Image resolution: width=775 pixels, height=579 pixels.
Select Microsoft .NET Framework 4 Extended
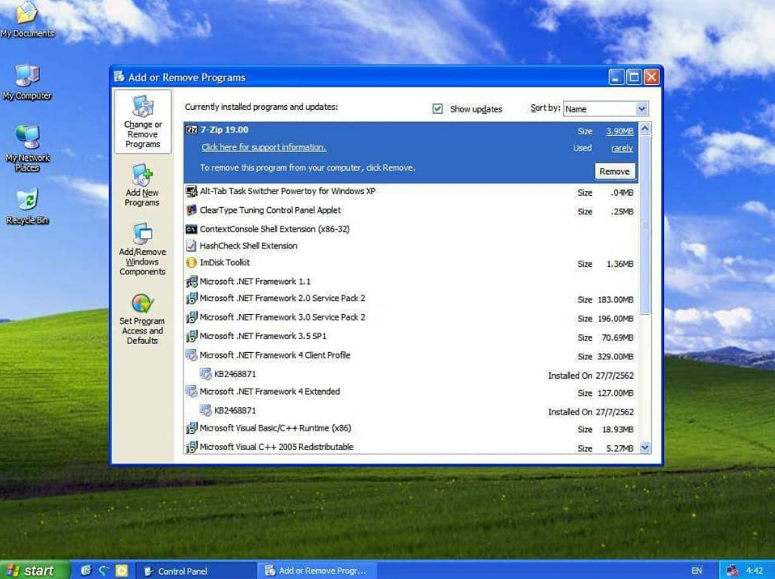point(411,392)
